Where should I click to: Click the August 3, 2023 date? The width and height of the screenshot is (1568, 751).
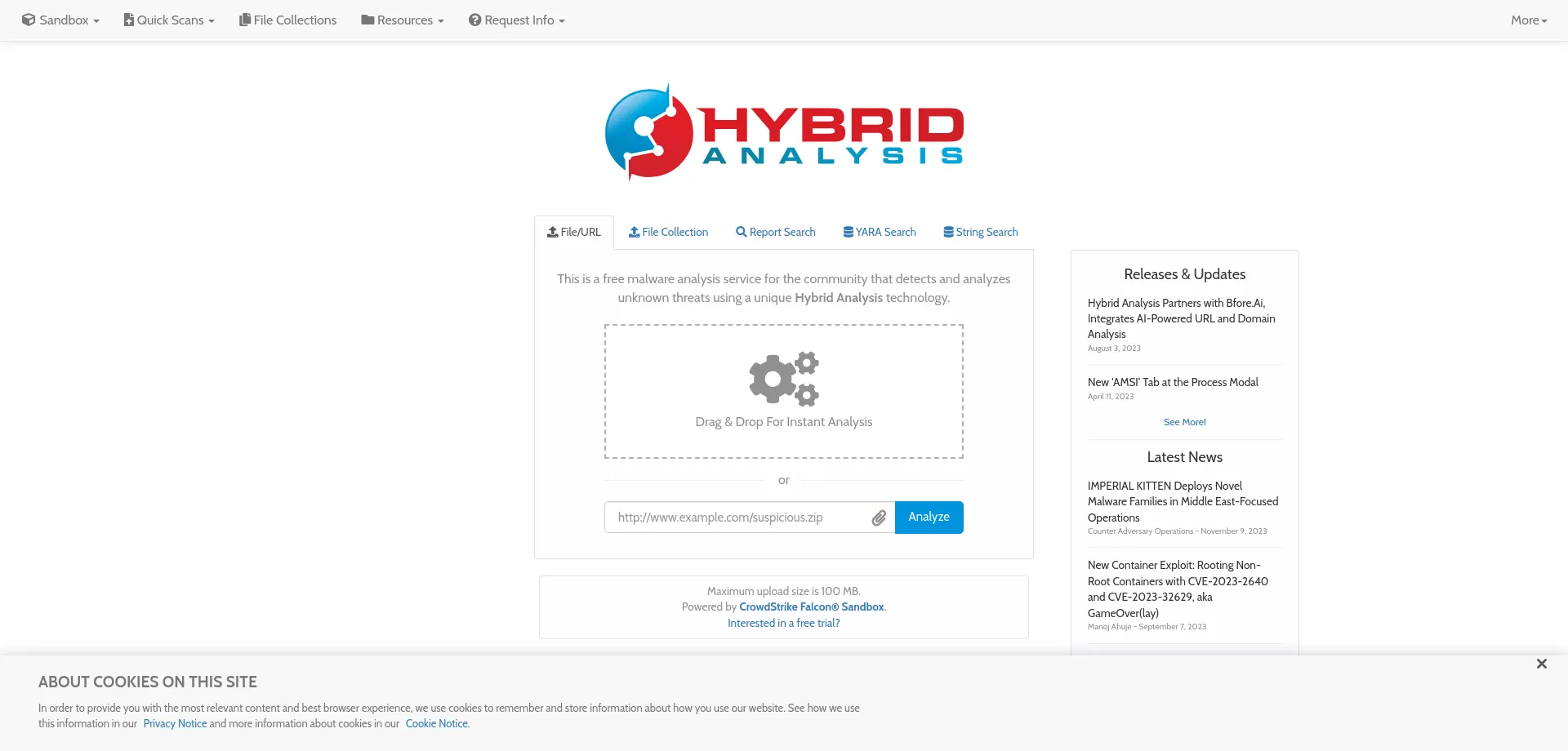1114,349
